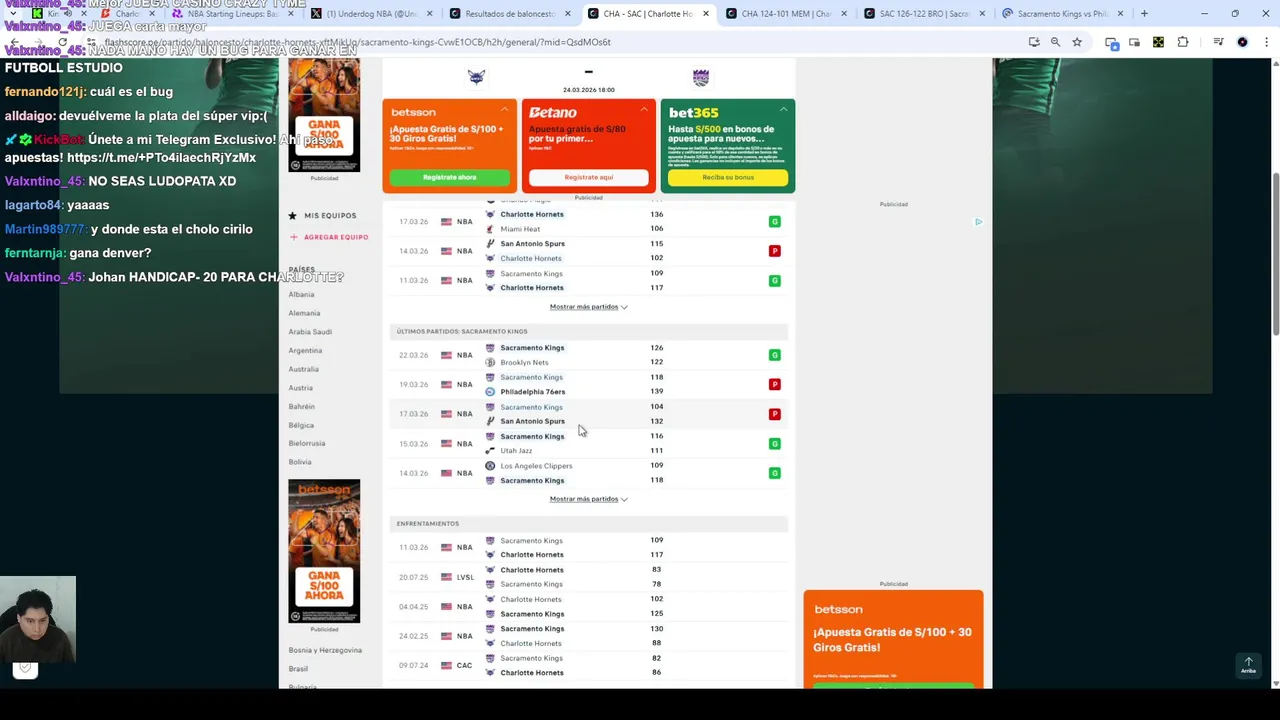Select Bolivia in countries list
This screenshot has width=1280, height=720.
click(x=300, y=462)
